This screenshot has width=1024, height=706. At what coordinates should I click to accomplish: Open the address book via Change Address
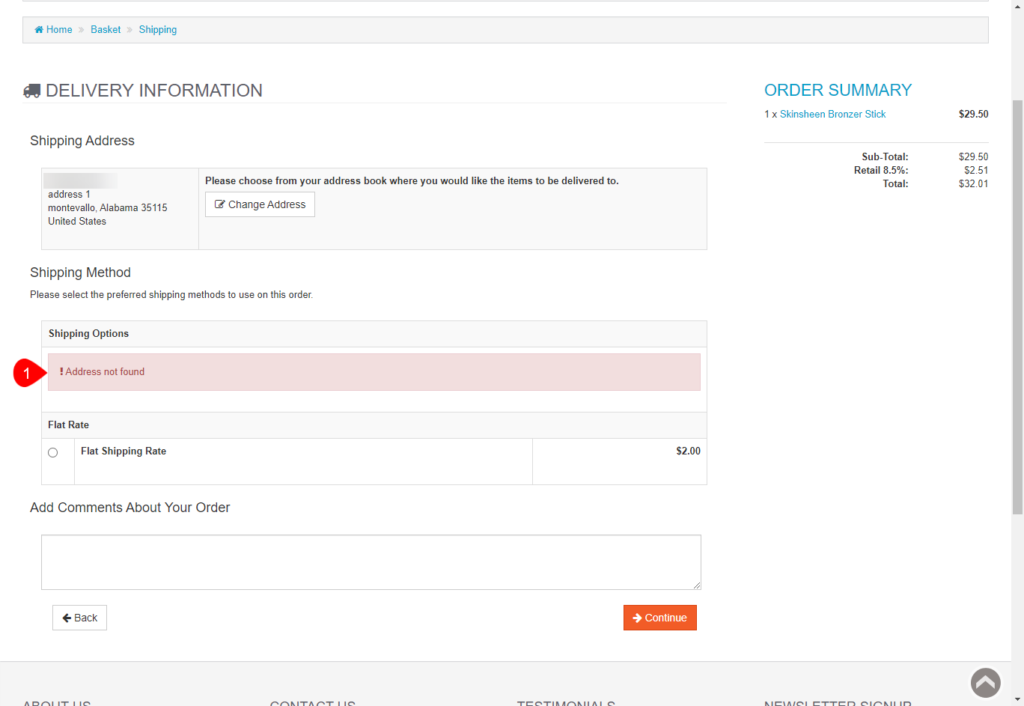point(259,204)
